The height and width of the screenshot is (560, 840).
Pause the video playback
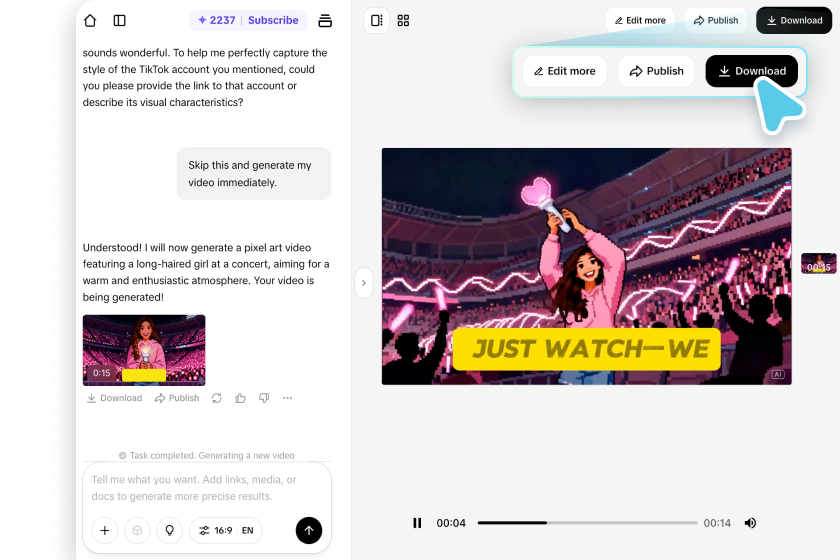(x=417, y=523)
